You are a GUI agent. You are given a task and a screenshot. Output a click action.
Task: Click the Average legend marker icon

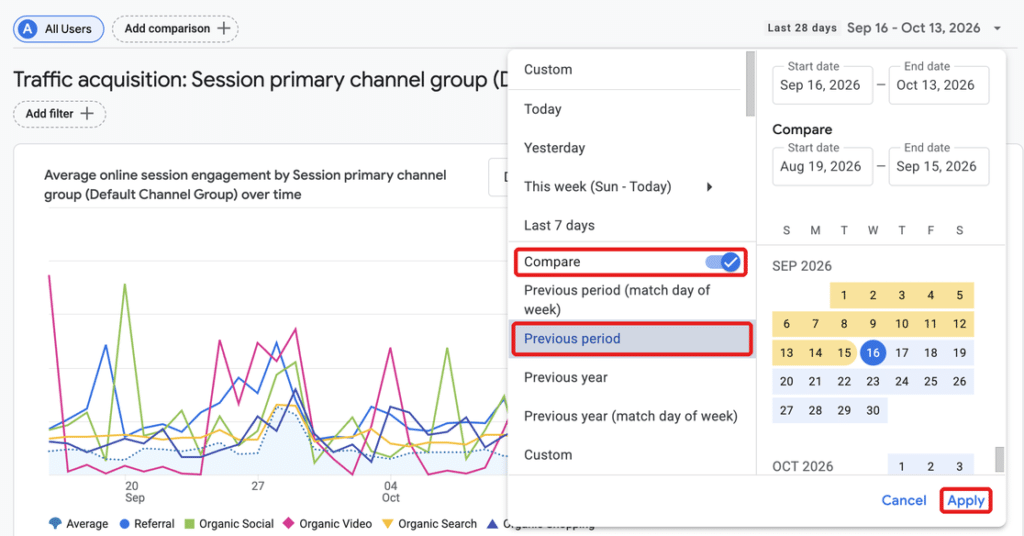tap(56, 524)
